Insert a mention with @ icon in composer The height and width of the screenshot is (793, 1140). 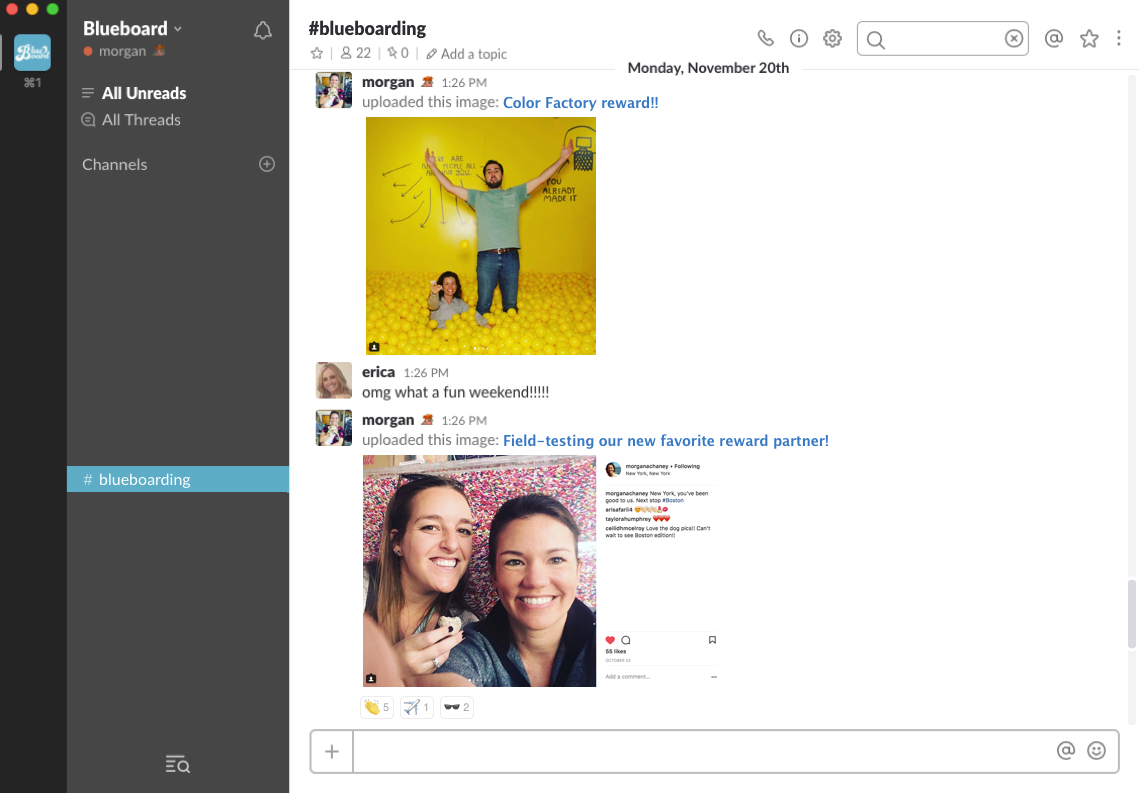(x=1065, y=751)
